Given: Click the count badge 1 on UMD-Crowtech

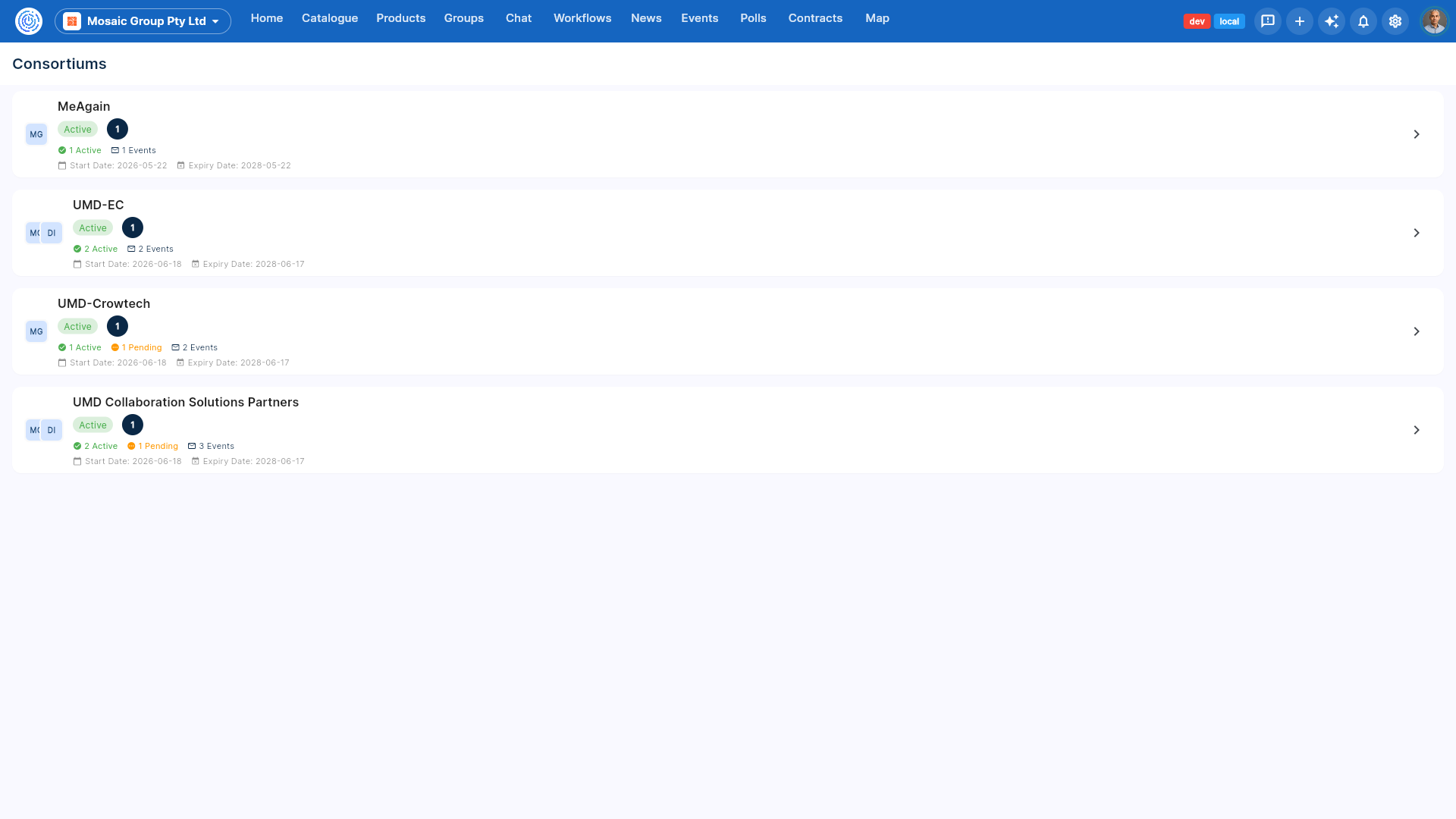Looking at the screenshot, I should coord(118,326).
